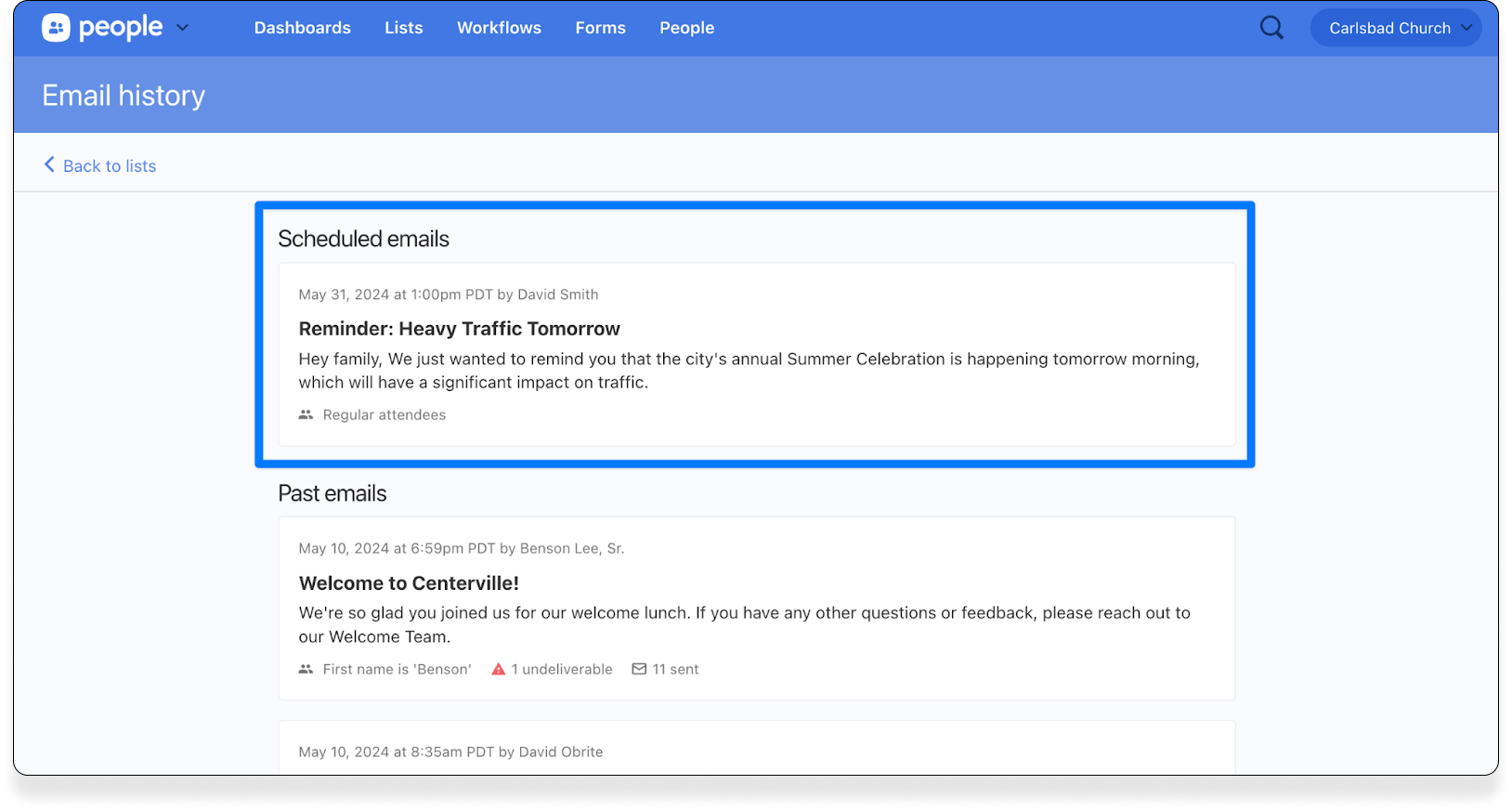Image resolution: width=1512 pixels, height=811 pixels.
Task: Click the people icon beside First name filter
Action: 306,669
